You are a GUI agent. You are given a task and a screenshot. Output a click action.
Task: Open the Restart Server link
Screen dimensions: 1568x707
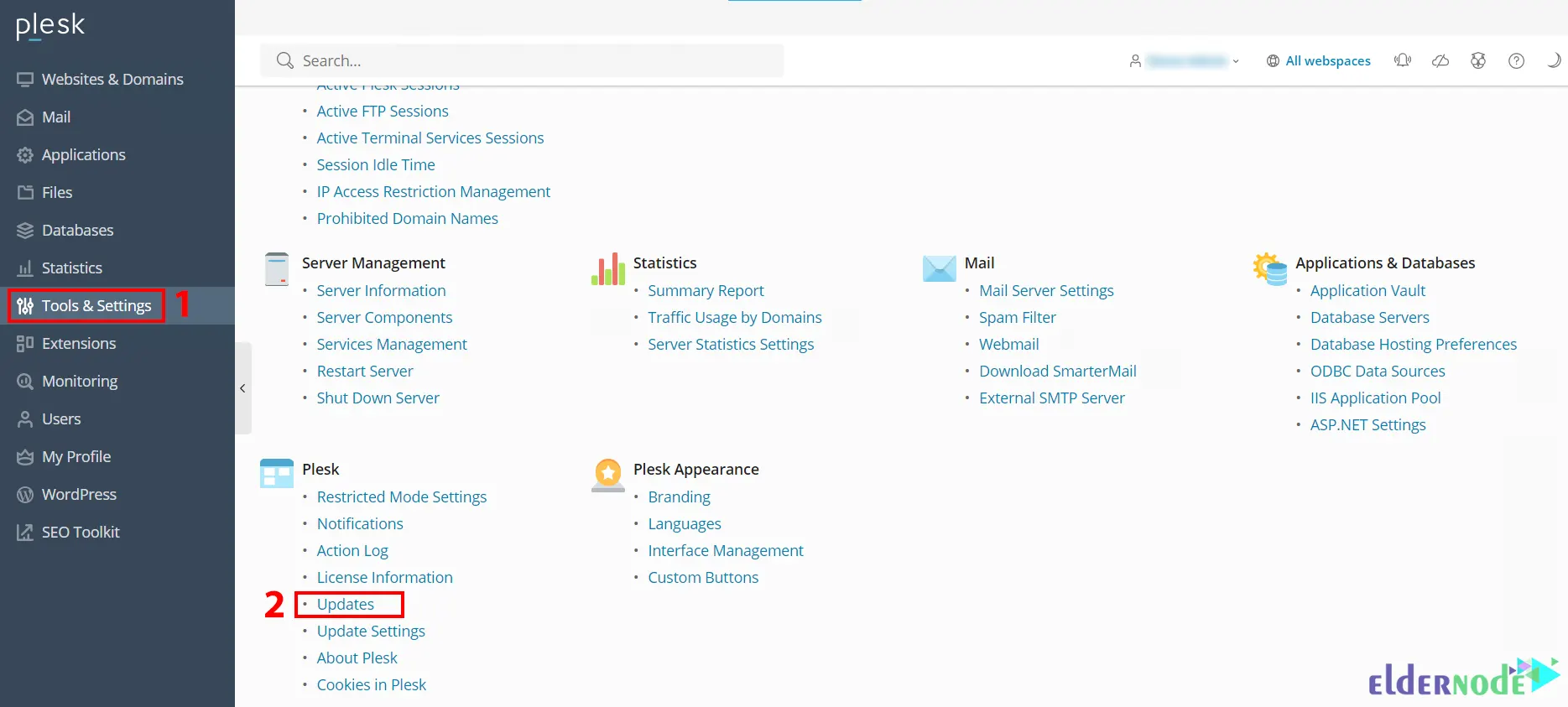tap(365, 372)
